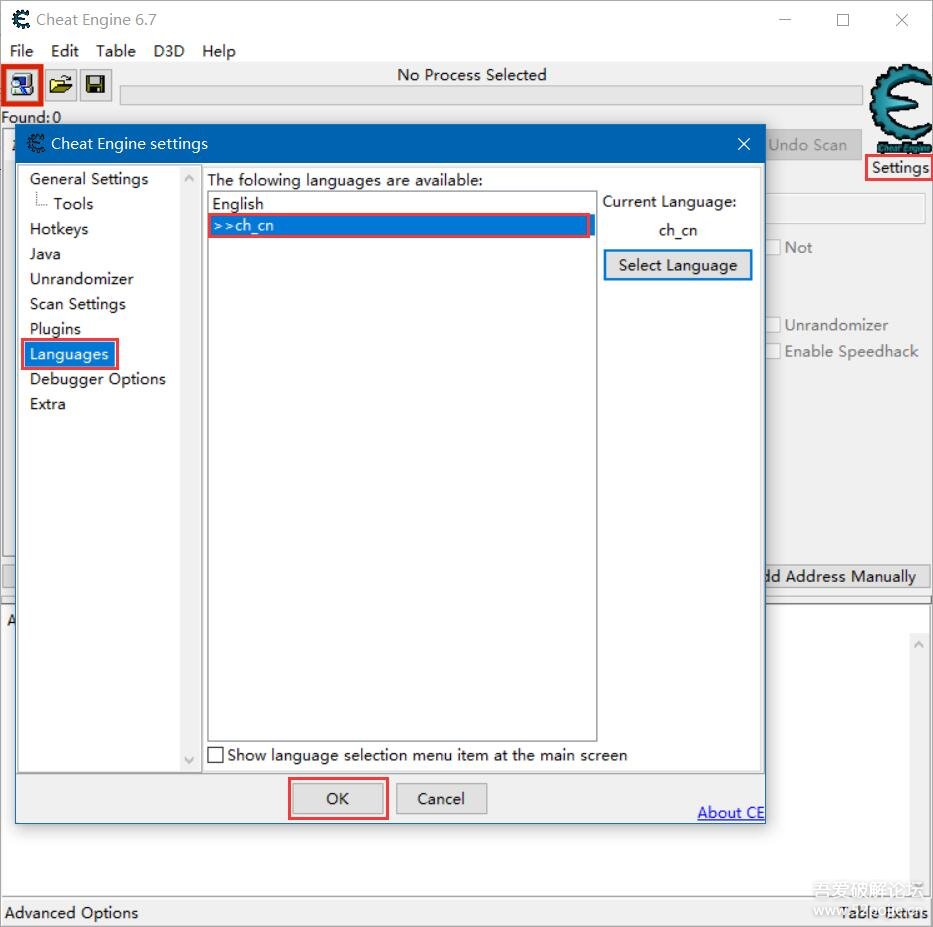
Task: Click address list scrollbar up arrow
Action: (918, 644)
